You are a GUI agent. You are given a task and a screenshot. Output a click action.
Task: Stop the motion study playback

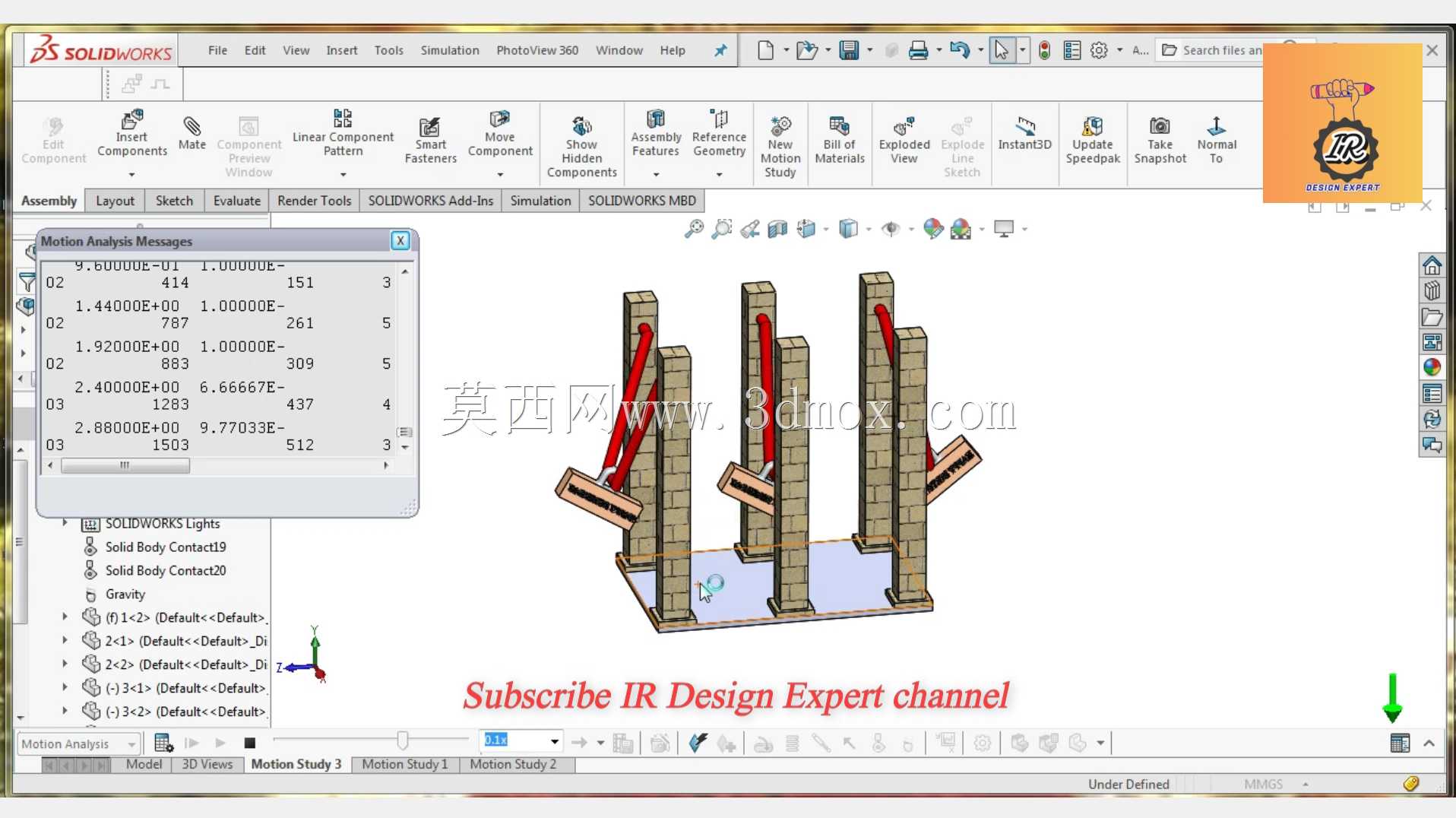pyautogui.click(x=249, y=743)
